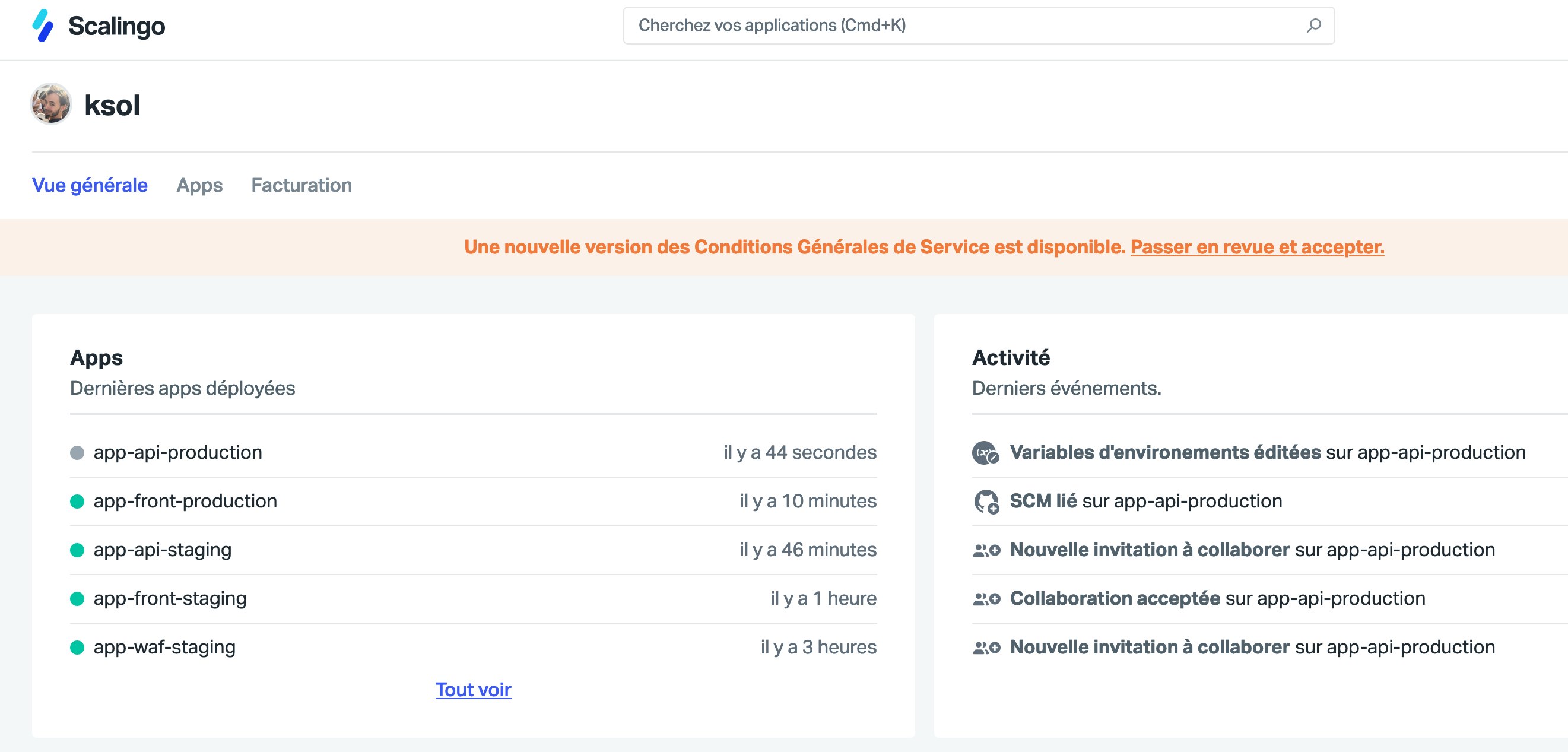Click grey status dot of app-api-production
The image size is (1568, 752).
point(77,453)
